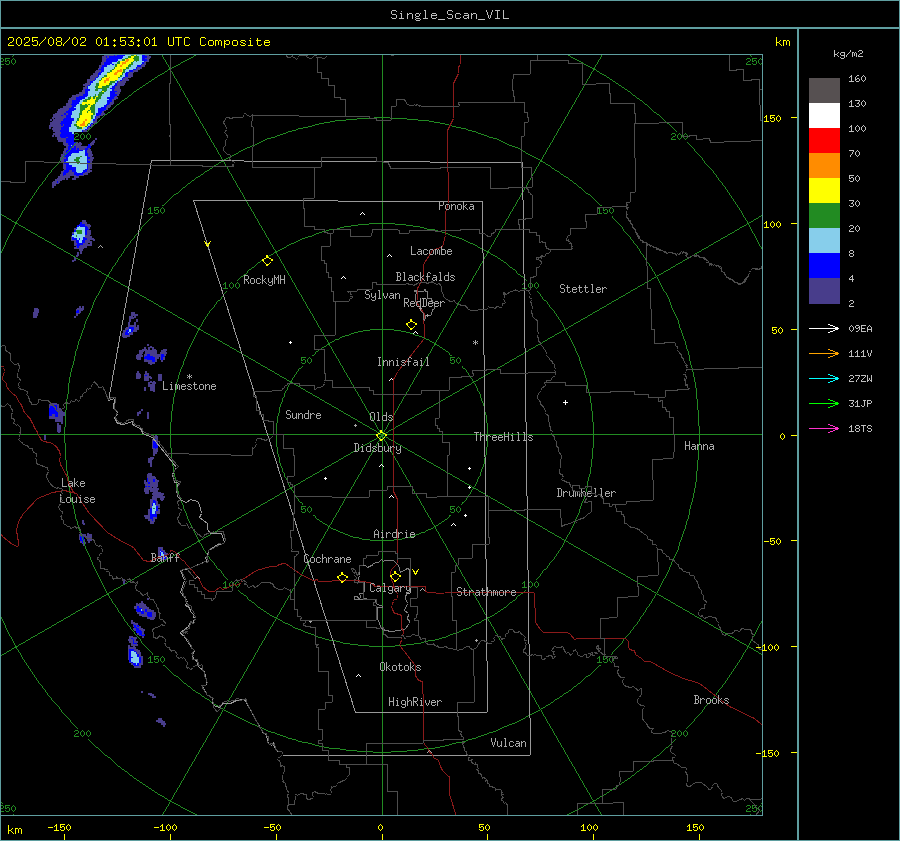The height and width of the screenshot is (841, 900).
Task: Click the Limestone label
Action: (x=189, y=386)
